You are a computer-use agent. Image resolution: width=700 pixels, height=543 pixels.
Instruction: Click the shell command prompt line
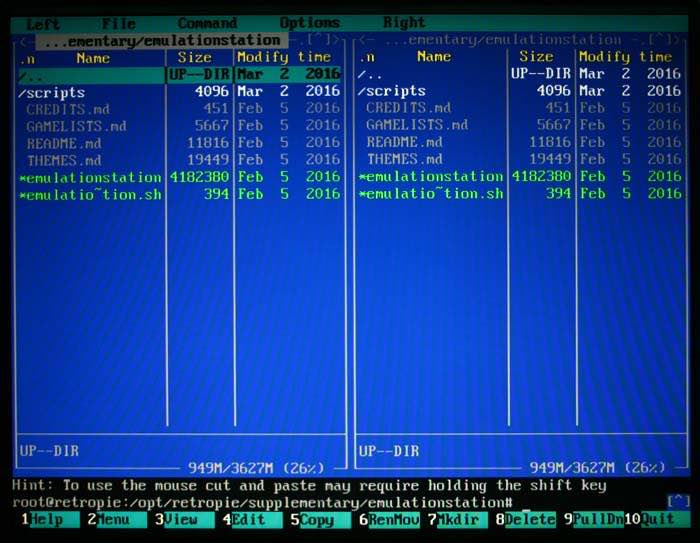coord(262,503)
